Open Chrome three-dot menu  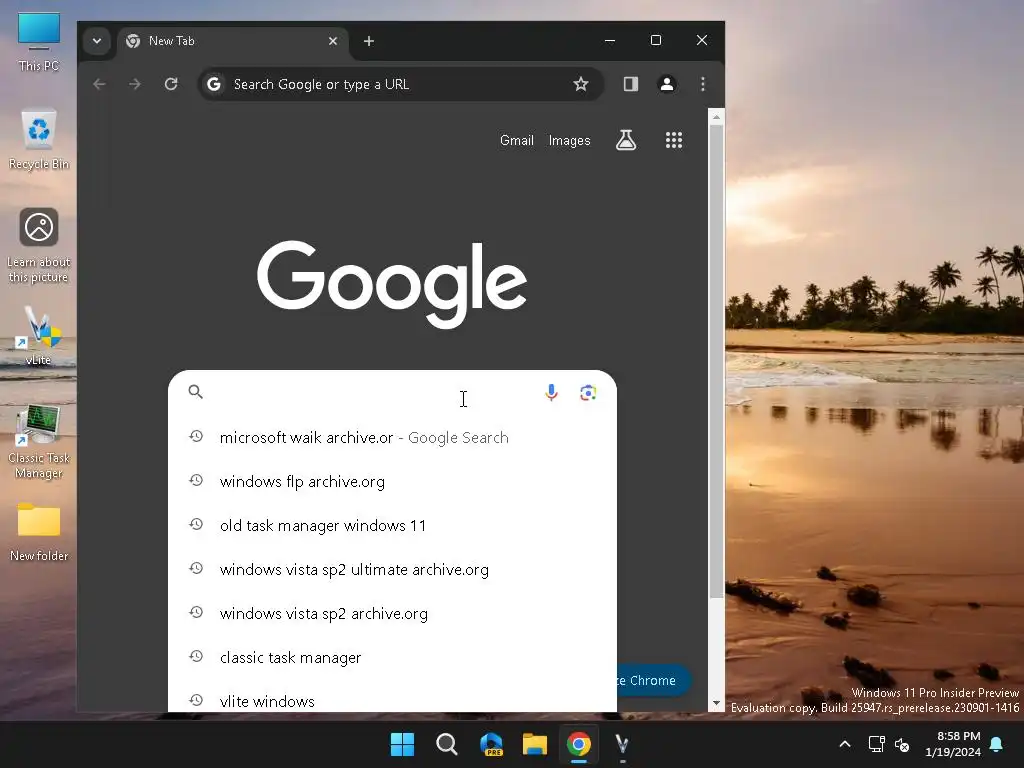click(703, 84)
